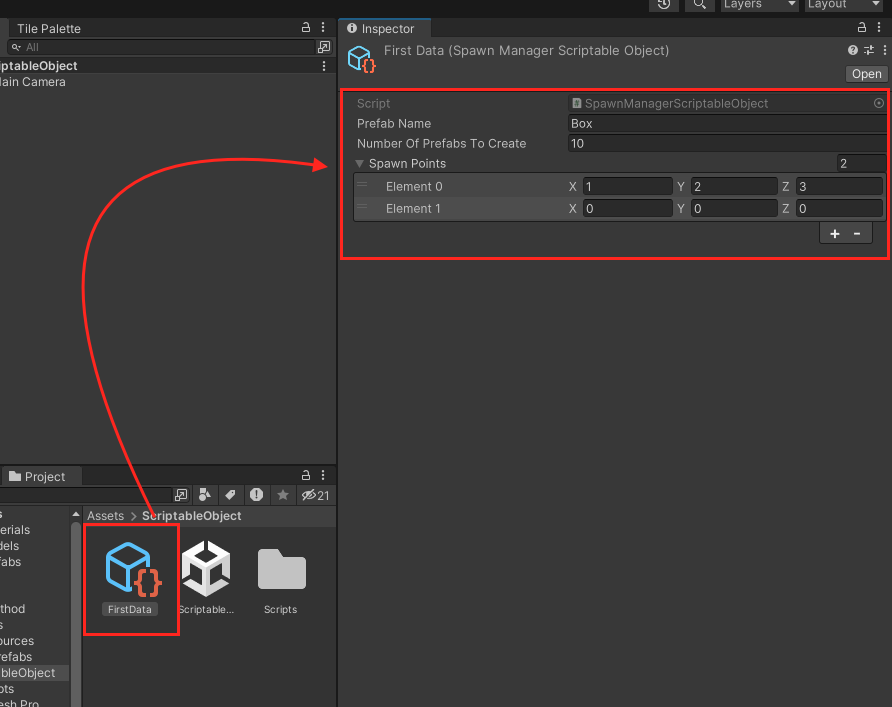Open the Project panel options menu
The height and width of the screenshot is (707, 892).
pos(323,475)
